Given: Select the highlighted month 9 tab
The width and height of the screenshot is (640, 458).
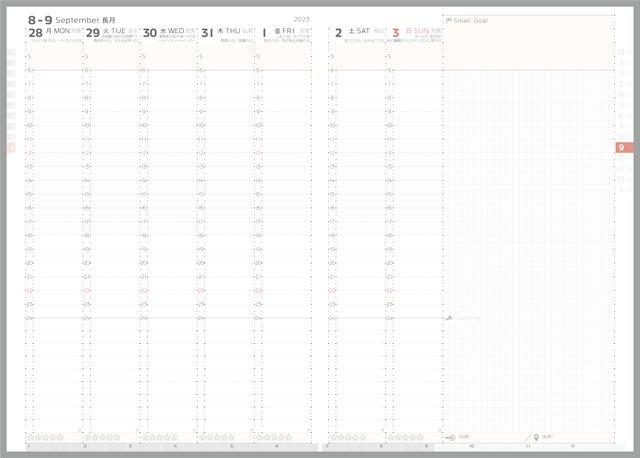Looking at the screenshot, I should (x=621, y=147).
